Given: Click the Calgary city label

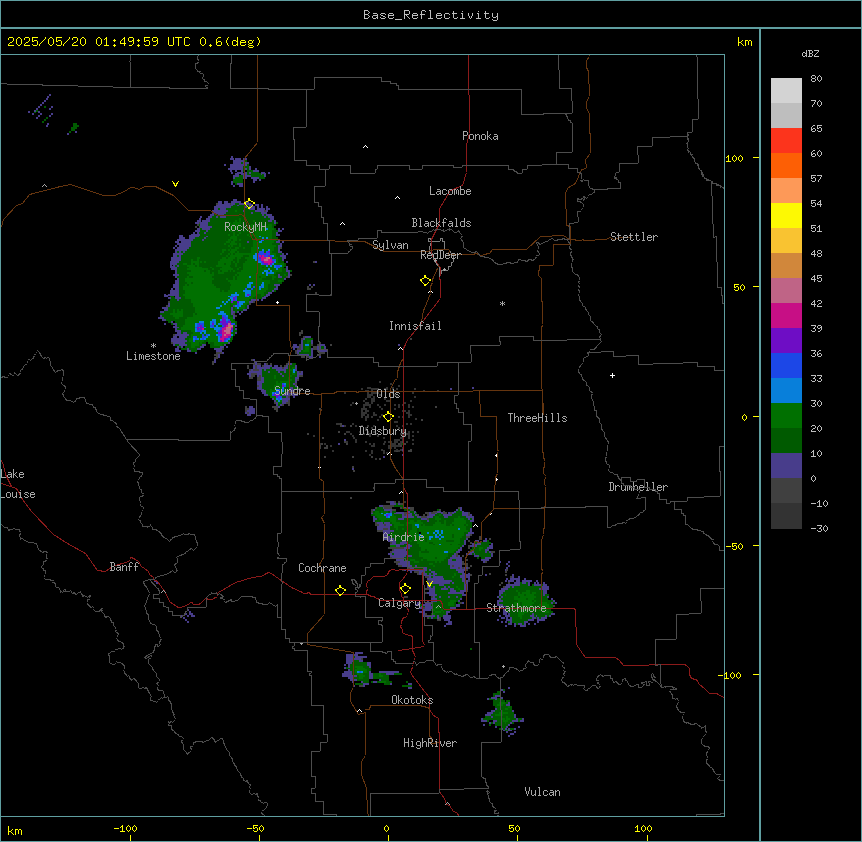Looking at the screenshot, I should tap(399, 603).
